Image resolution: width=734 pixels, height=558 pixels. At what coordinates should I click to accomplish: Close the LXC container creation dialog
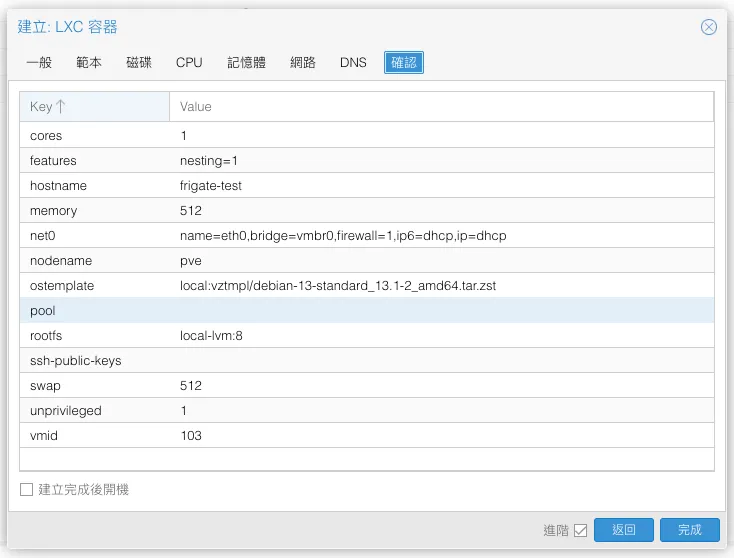[x=709, y=27]
